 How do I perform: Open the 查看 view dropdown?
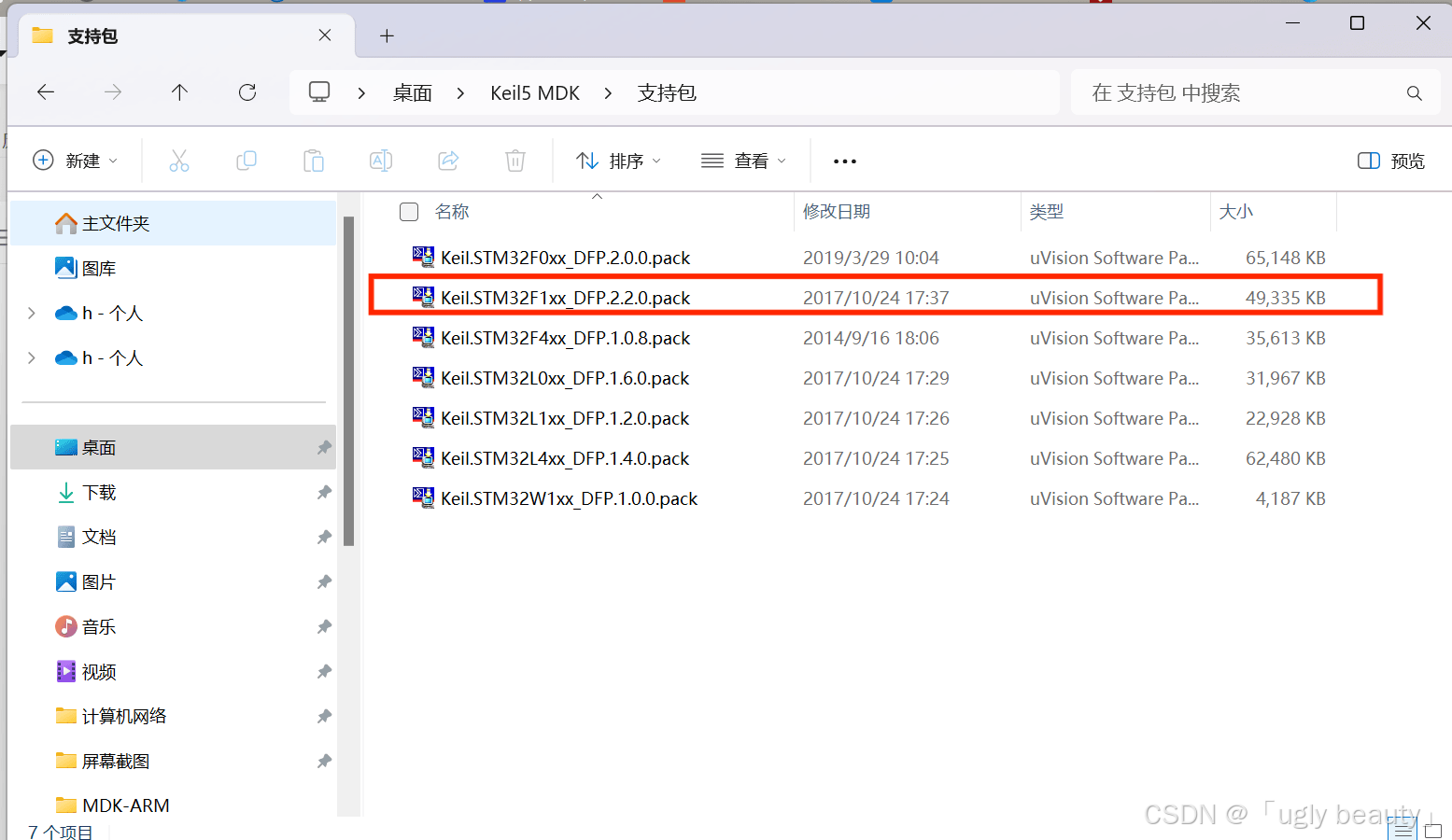pos(744,161)
